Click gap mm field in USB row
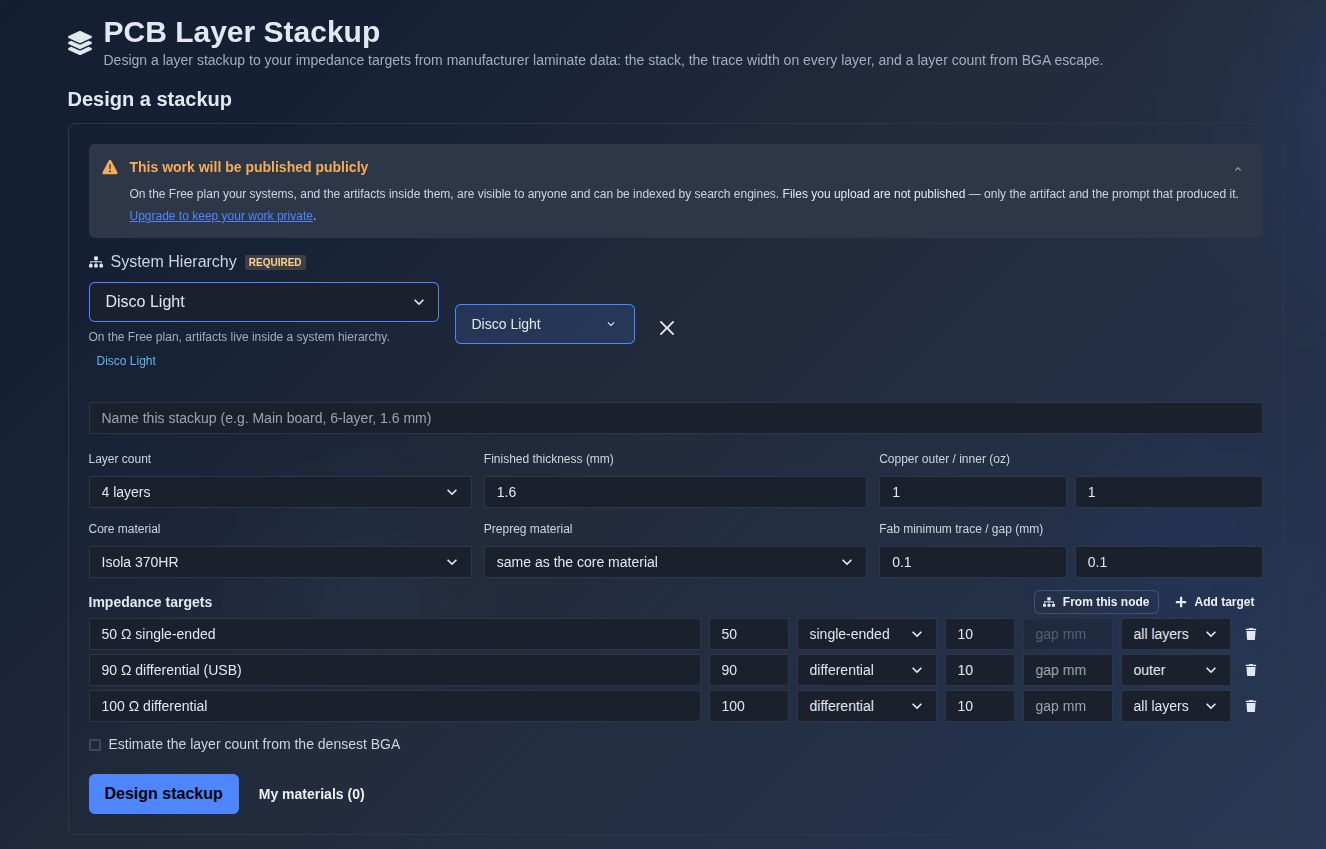 pyautogui.click(x=1068, y=670)
